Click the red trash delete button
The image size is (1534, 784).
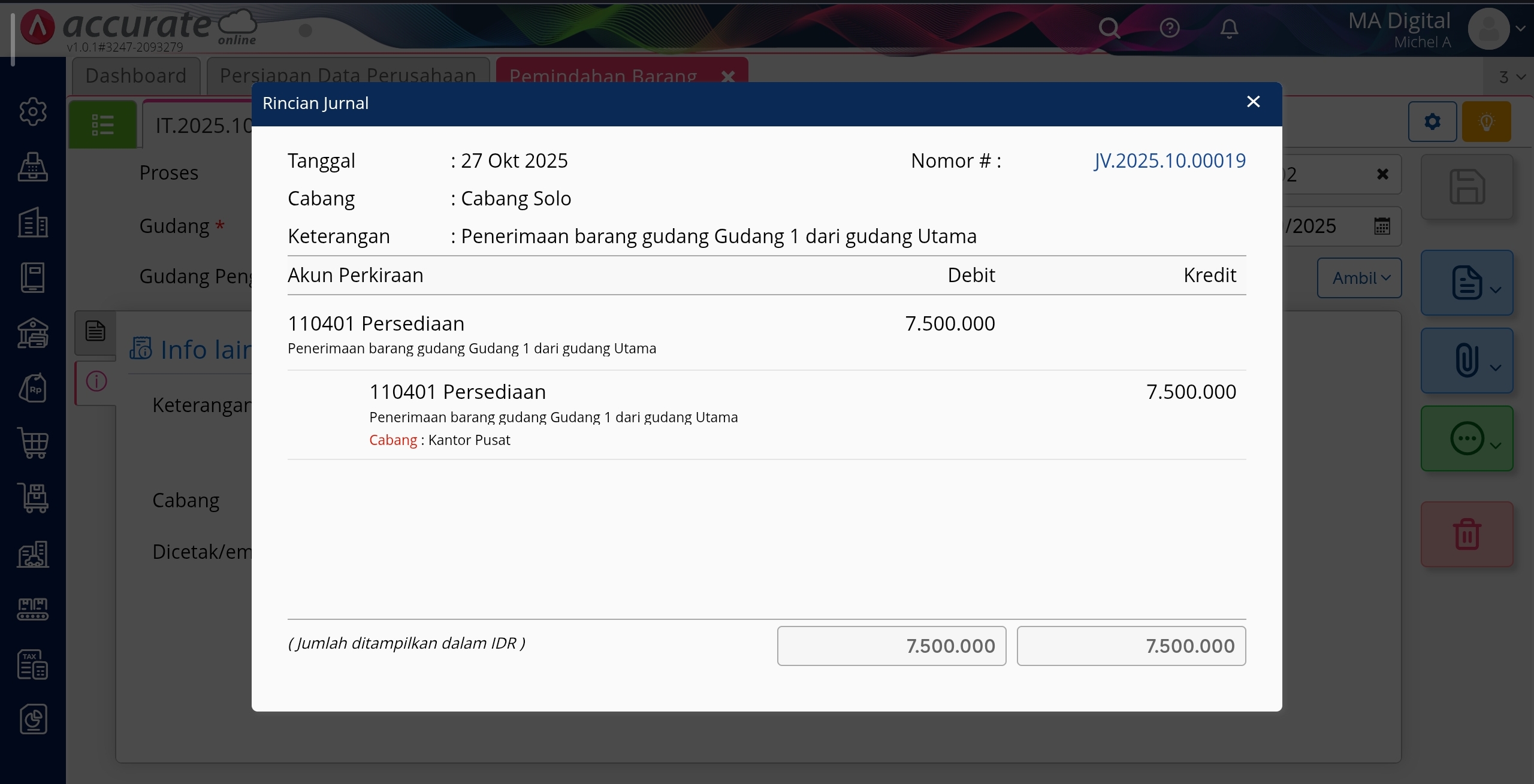1466,534
